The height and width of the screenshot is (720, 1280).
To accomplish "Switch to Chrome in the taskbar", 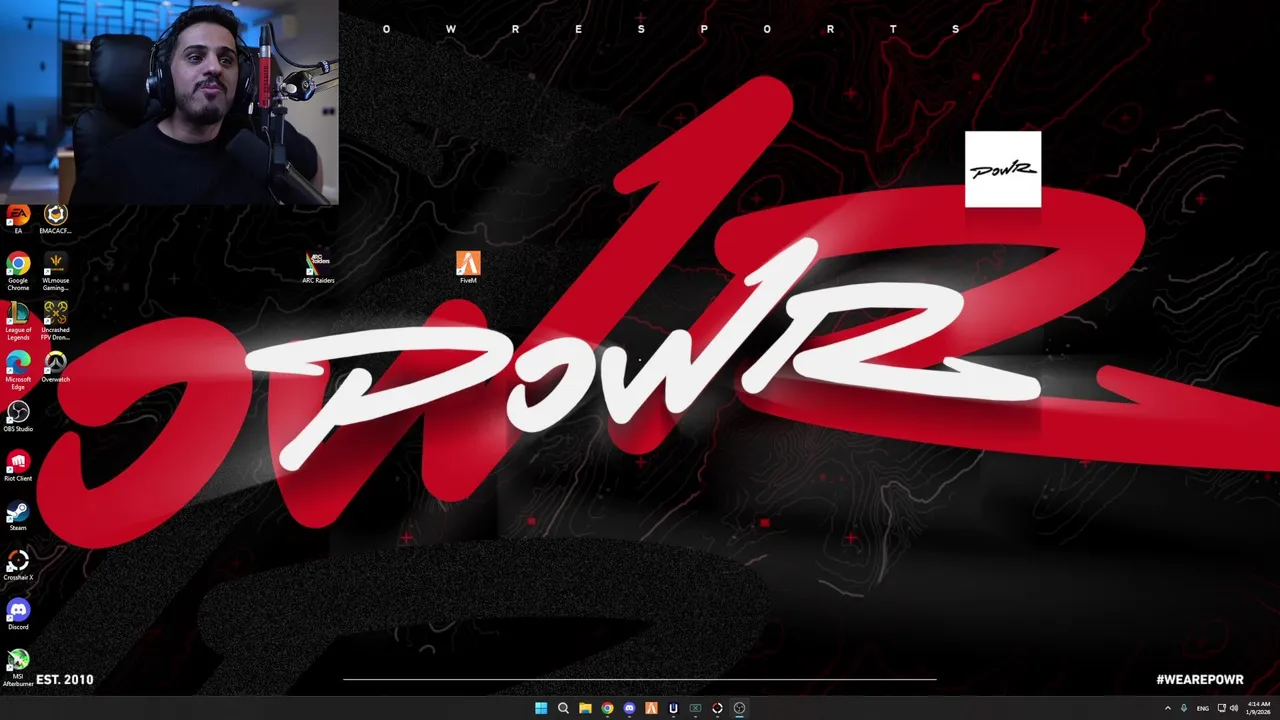I will pyautogui.click(x=607, y=708).
